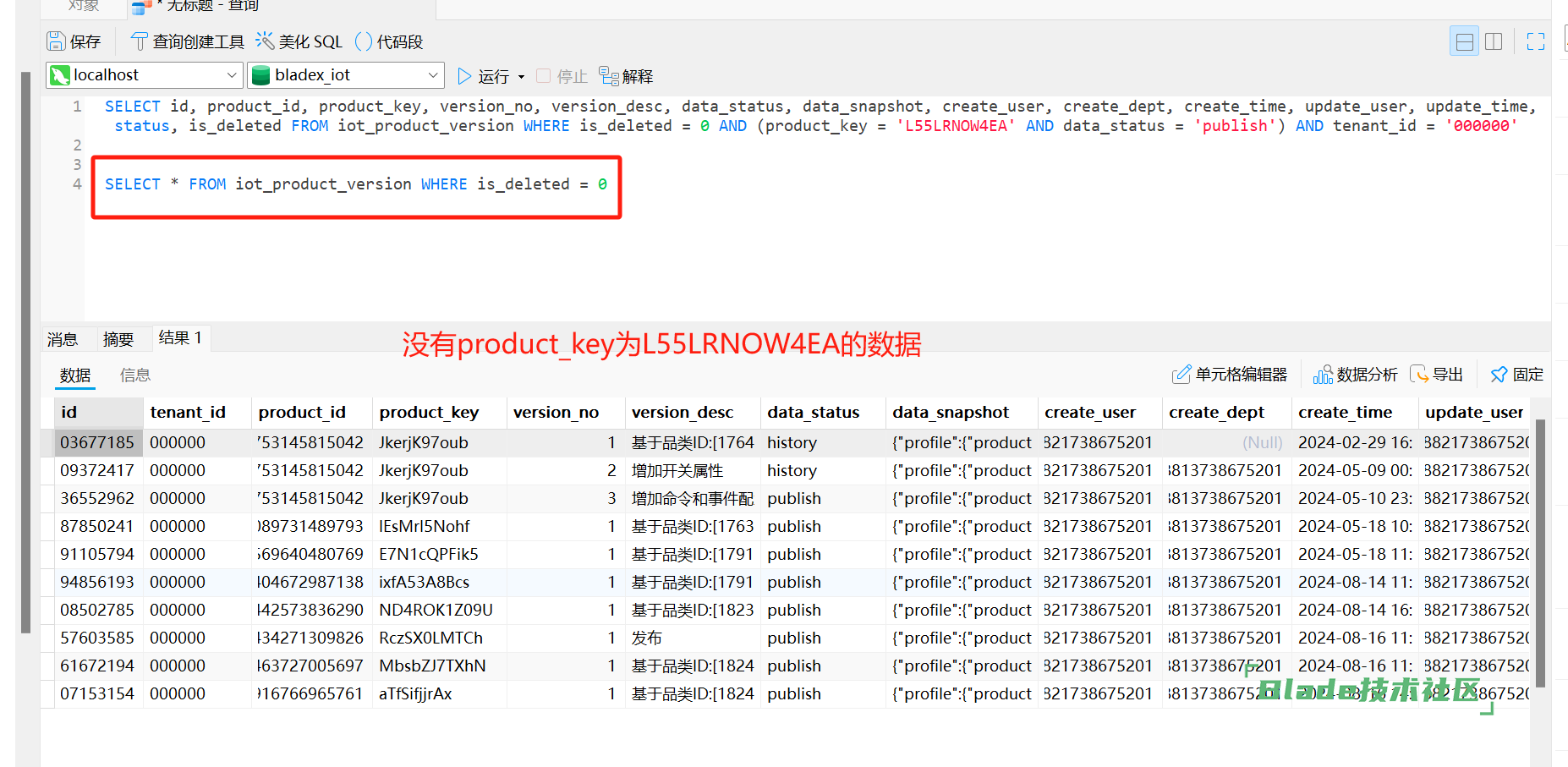Select version_desc cell 发布

click(x=693, y=638)
